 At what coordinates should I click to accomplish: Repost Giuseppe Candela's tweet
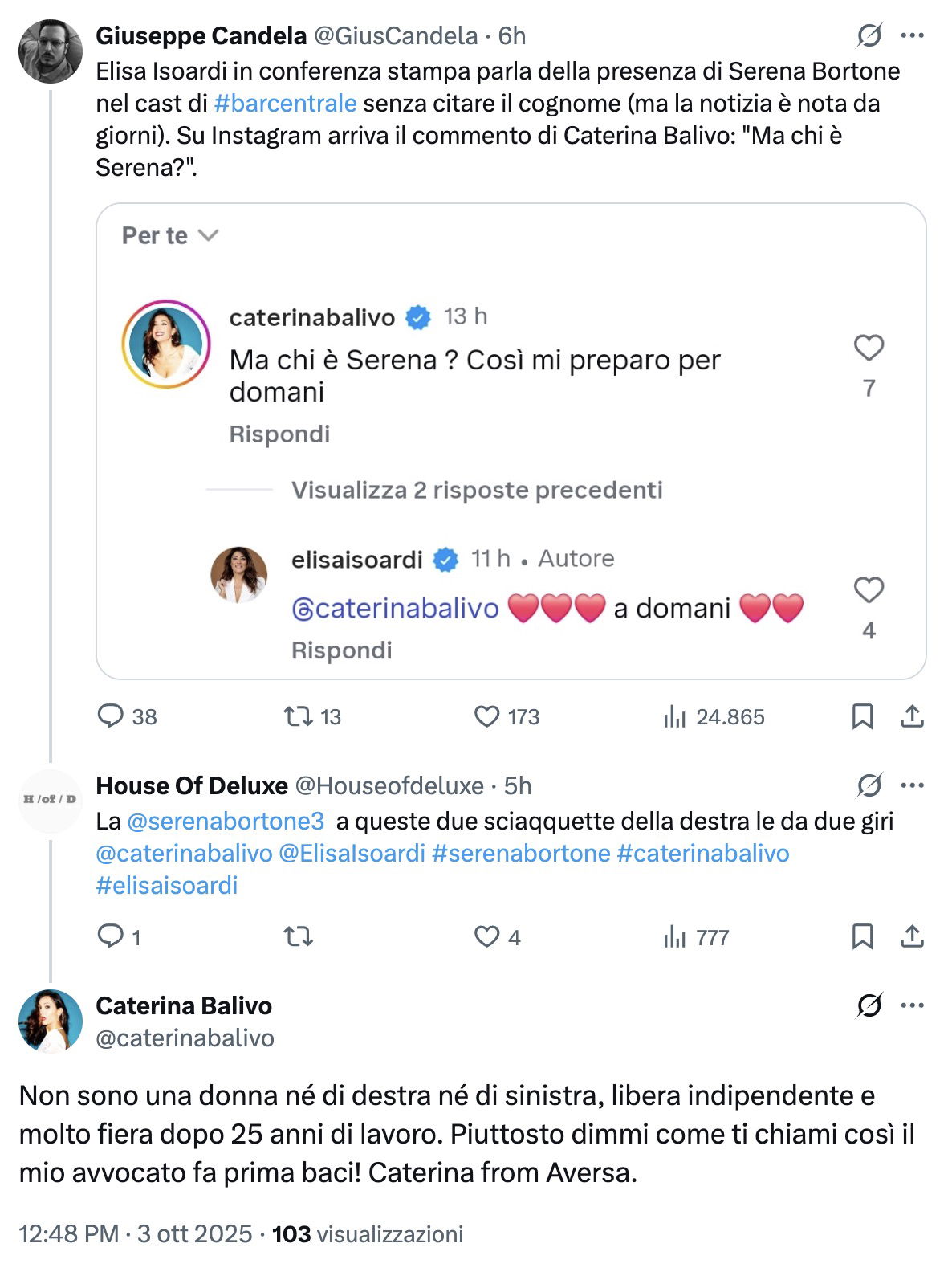(x=299, y=715)
